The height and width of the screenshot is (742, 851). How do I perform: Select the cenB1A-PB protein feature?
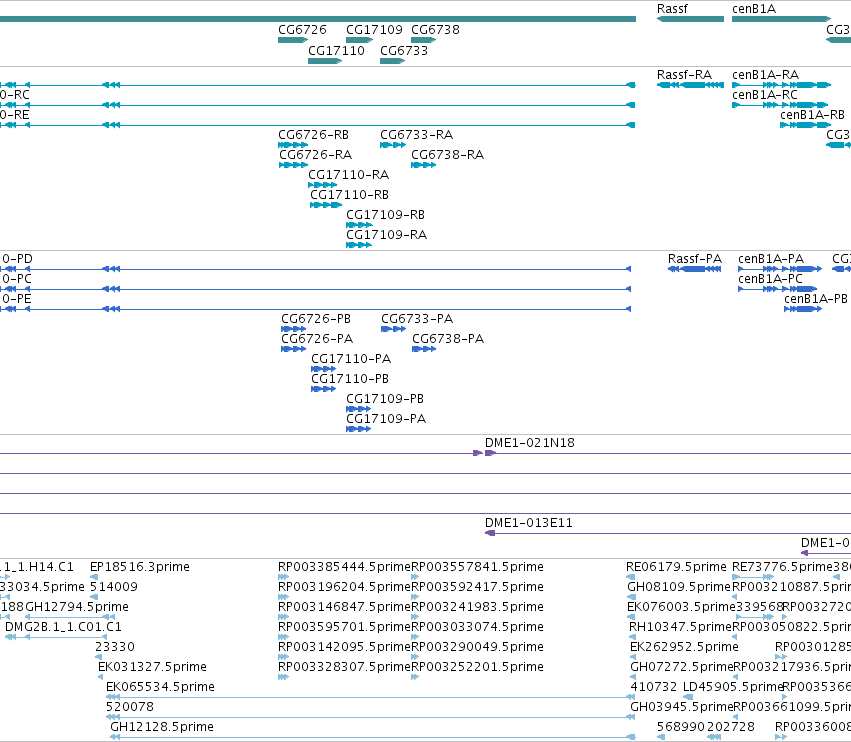[x=803, y=309]
